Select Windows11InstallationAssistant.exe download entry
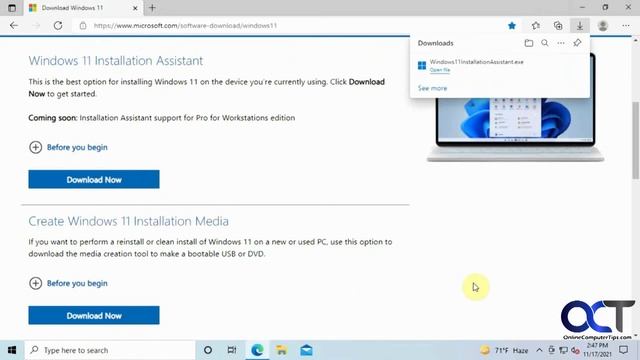The width and height of the screenshot is (640, 360). click(x=500, y=65)
